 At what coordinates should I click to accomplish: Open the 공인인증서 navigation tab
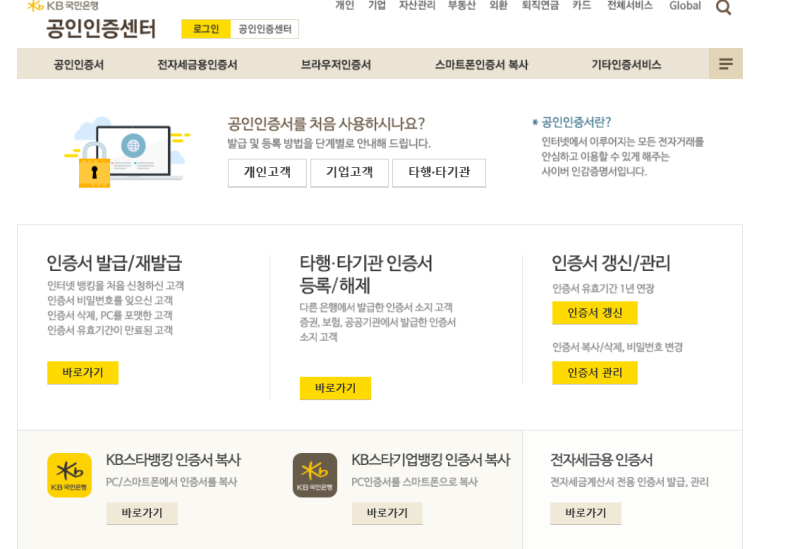tap(79, 65)
